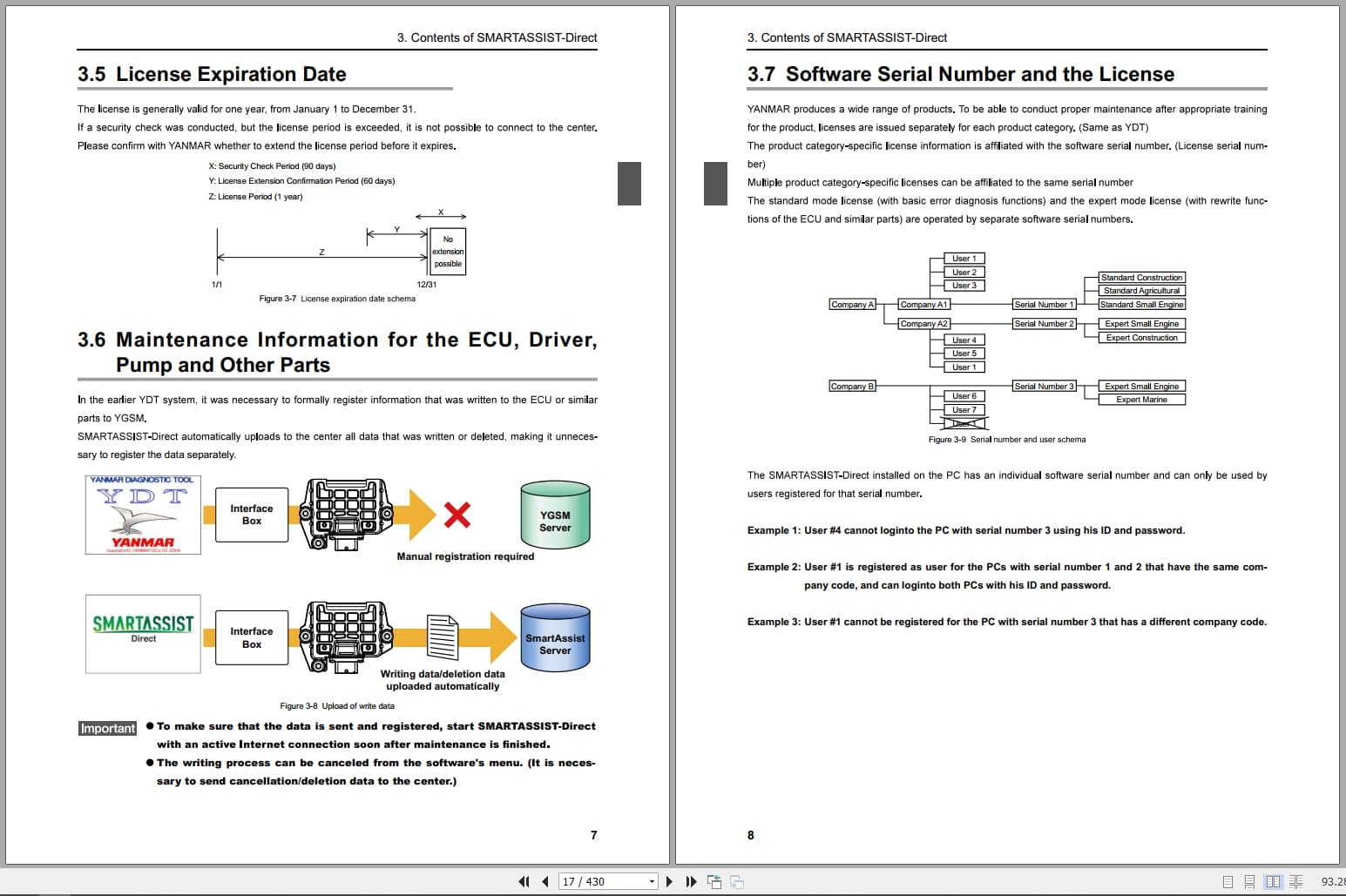Click the "User 3" box
This screenshot has width=1346, height=896.
964,286
